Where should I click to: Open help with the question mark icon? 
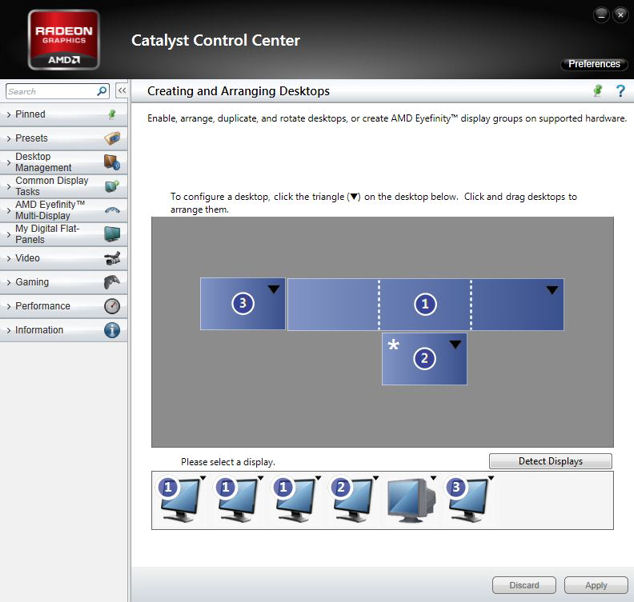pyautogui.click(x=620, y=91)
